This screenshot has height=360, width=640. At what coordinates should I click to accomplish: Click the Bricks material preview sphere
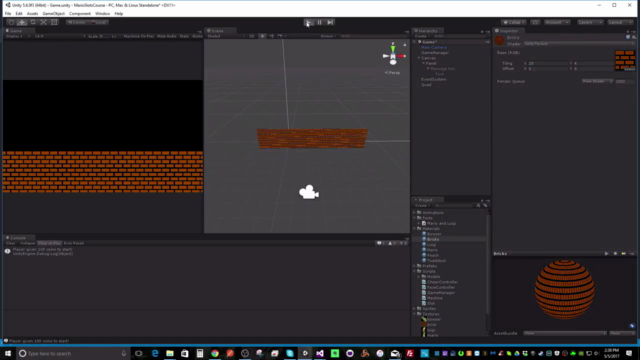tap(564, 289)
